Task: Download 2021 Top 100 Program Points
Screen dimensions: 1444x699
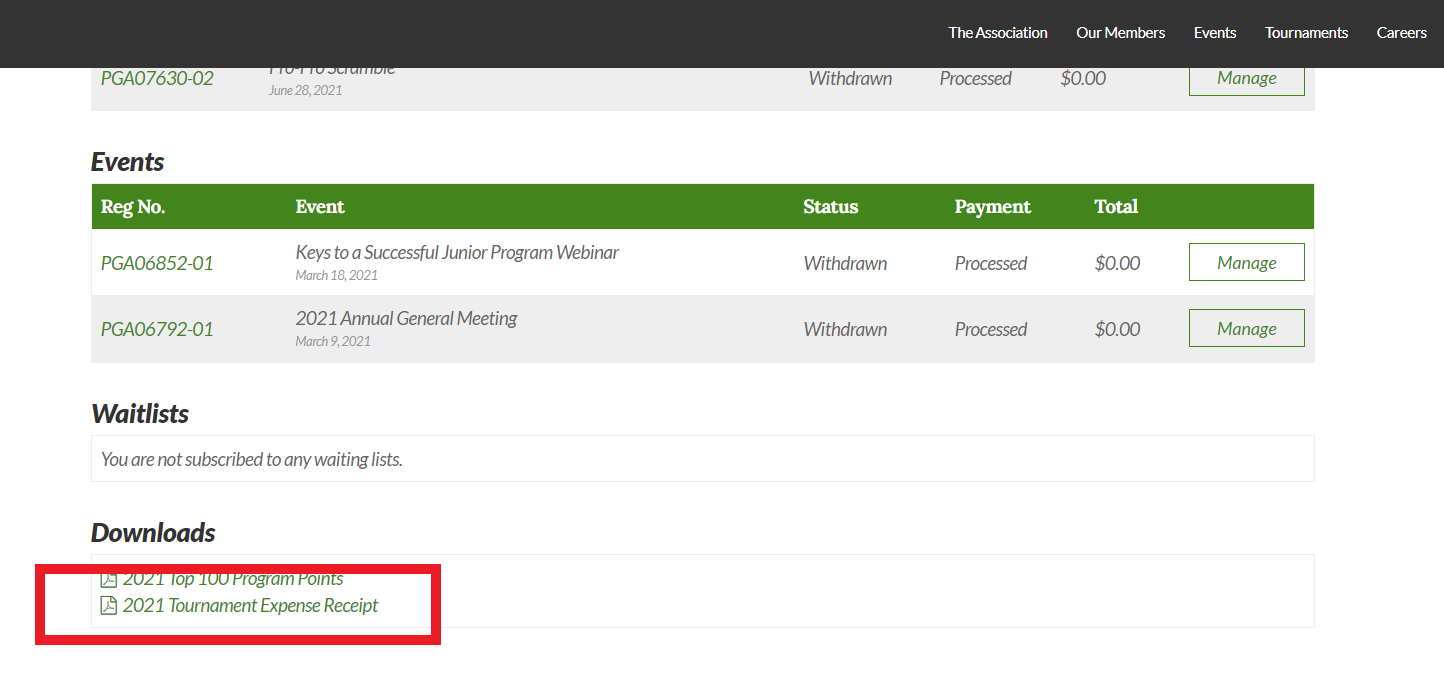Action: tap(233, 580)
